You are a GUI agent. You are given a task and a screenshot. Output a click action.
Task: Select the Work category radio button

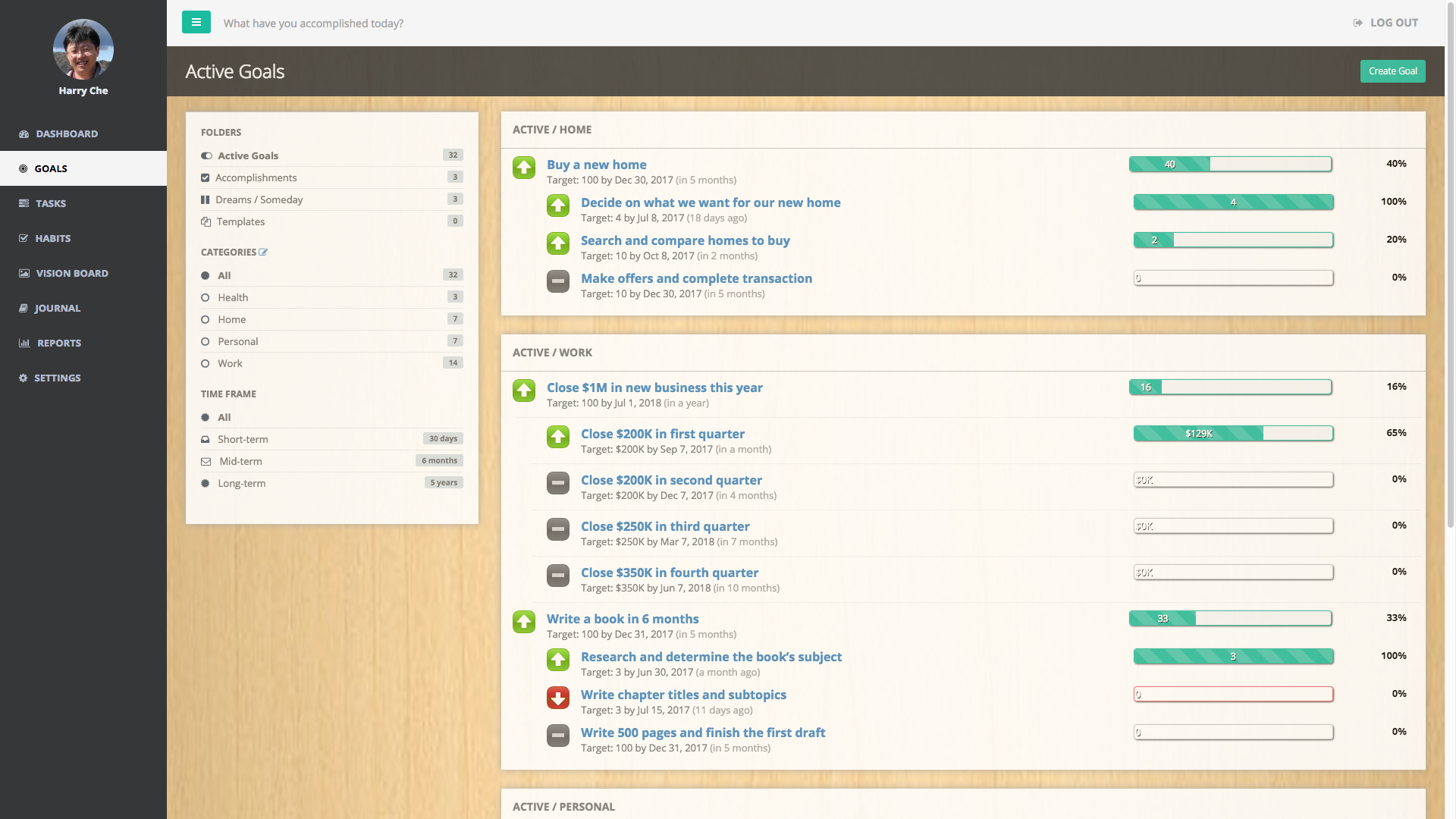[x=206, y=364]
